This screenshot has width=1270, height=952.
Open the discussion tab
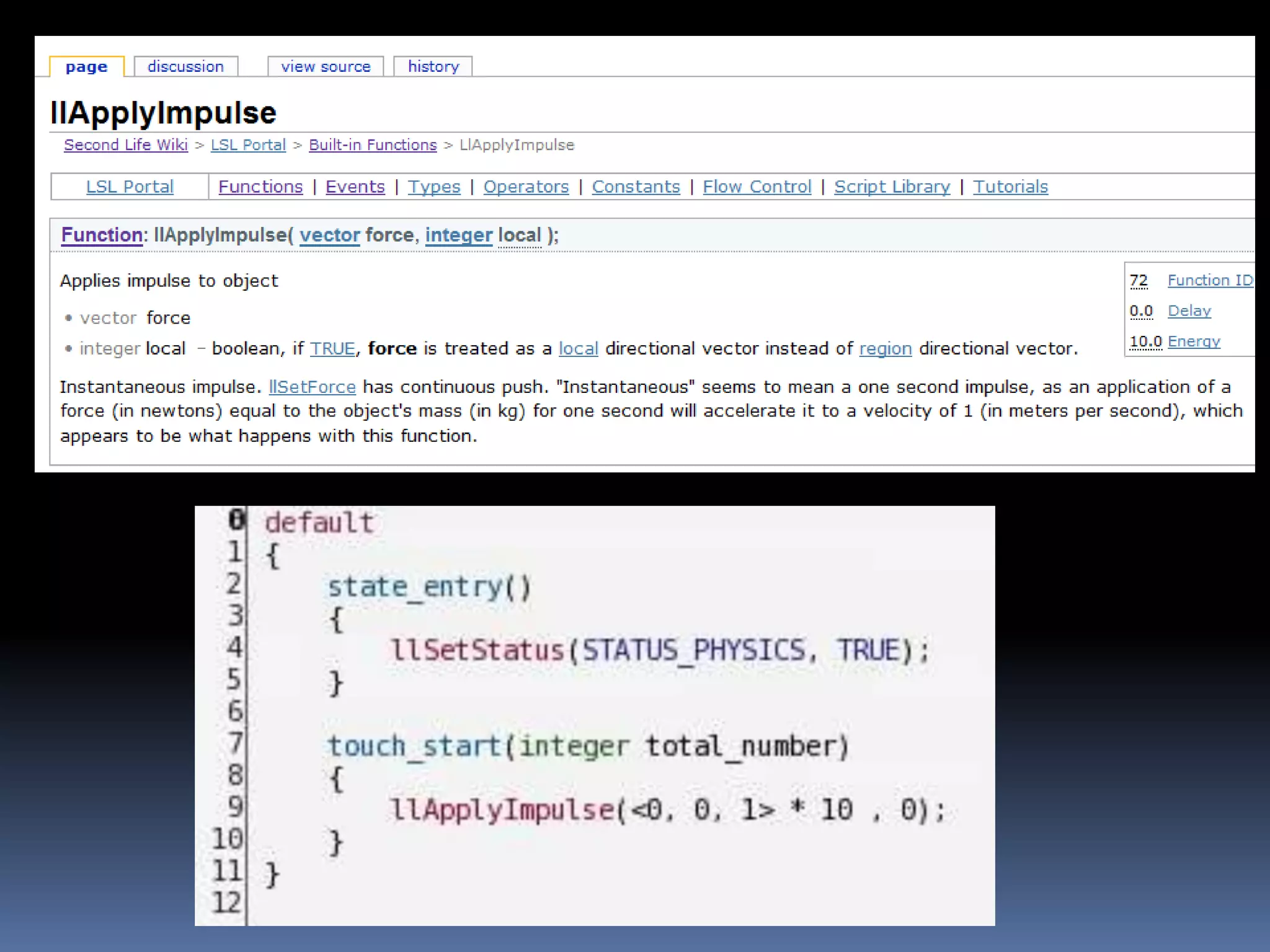tap(185, 66)
